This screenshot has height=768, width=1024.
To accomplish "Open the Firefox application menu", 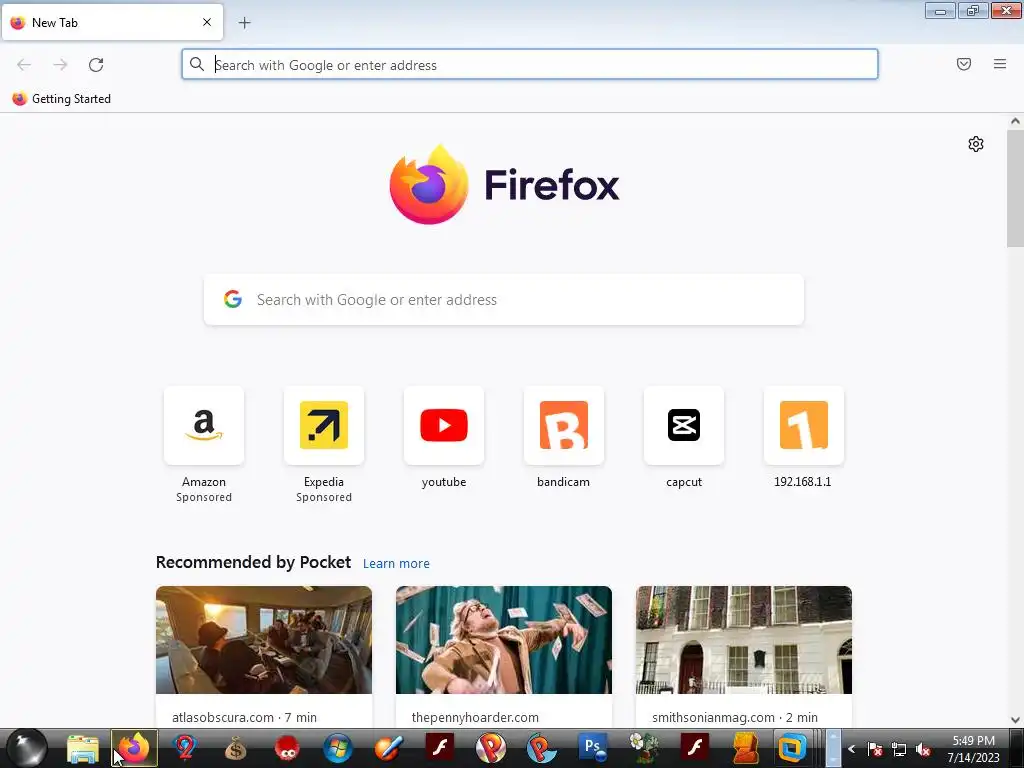I will tap(1000, 64).
